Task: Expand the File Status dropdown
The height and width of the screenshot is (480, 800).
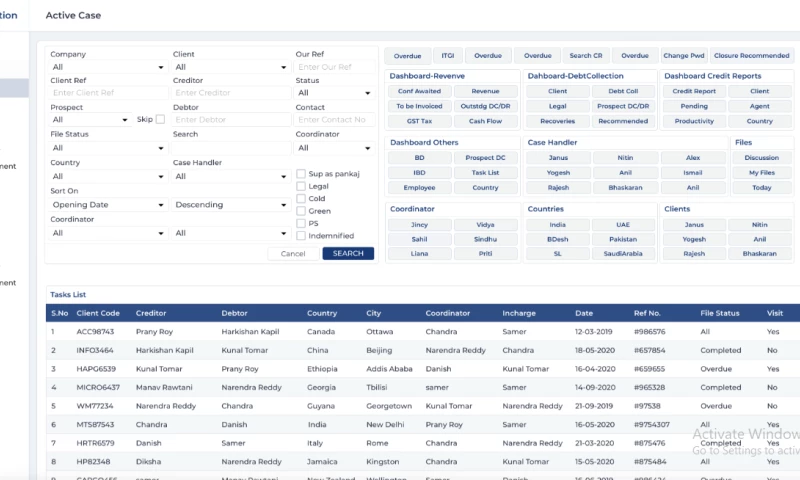Action: coord(108,148)
